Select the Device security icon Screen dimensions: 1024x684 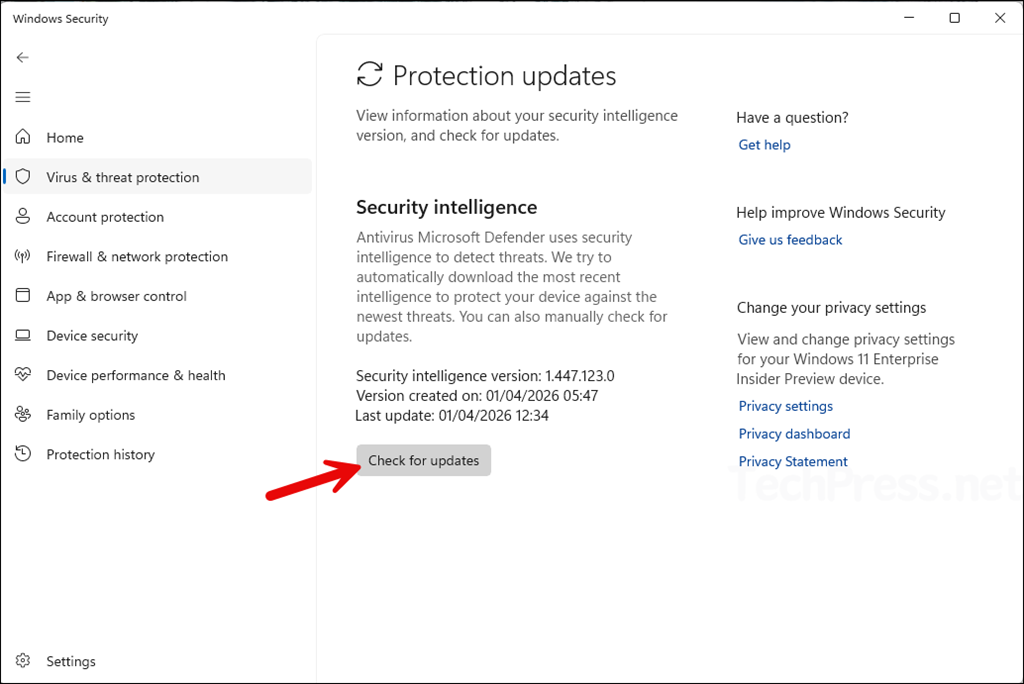click(24, 336)
